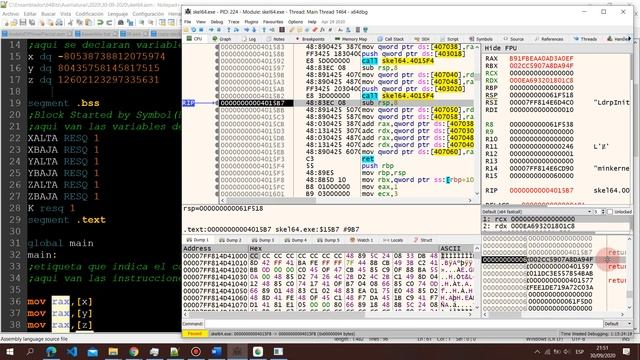
Task: Click the Chrome icon in the taskbar
Action: click(134, 351)
